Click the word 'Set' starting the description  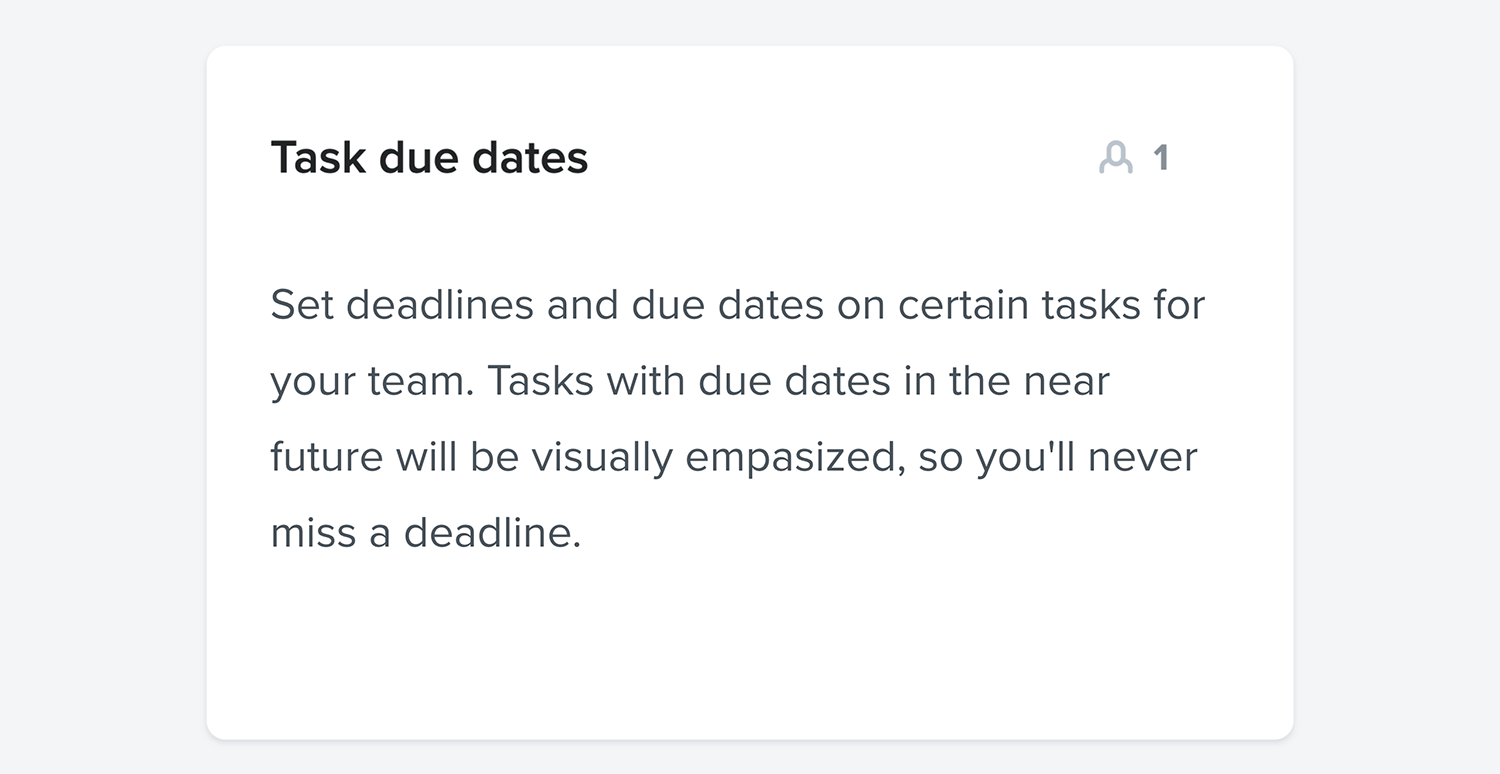pos(302,305)
